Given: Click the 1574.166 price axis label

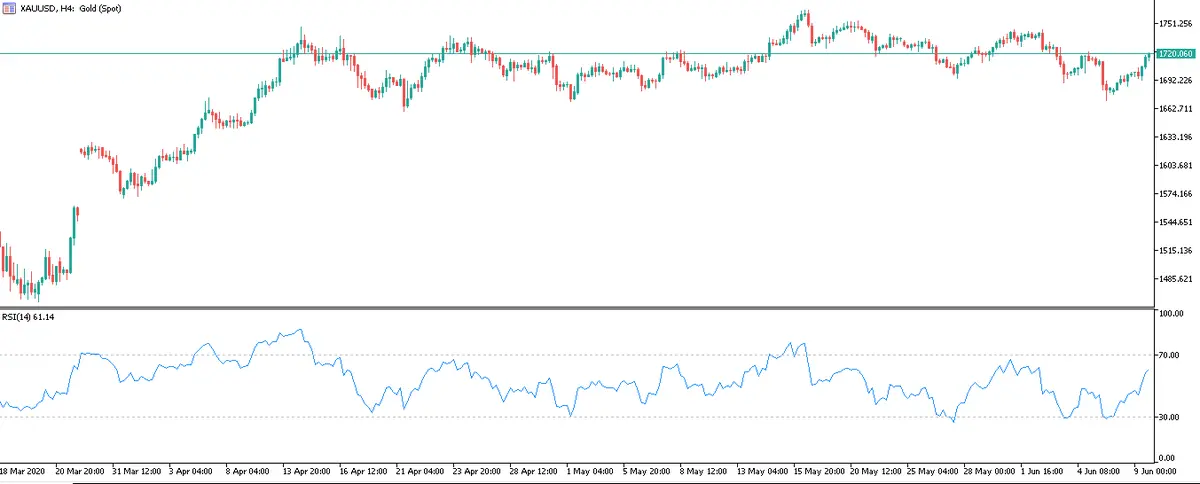Looking at the screenshot, I should [1172, 194].
